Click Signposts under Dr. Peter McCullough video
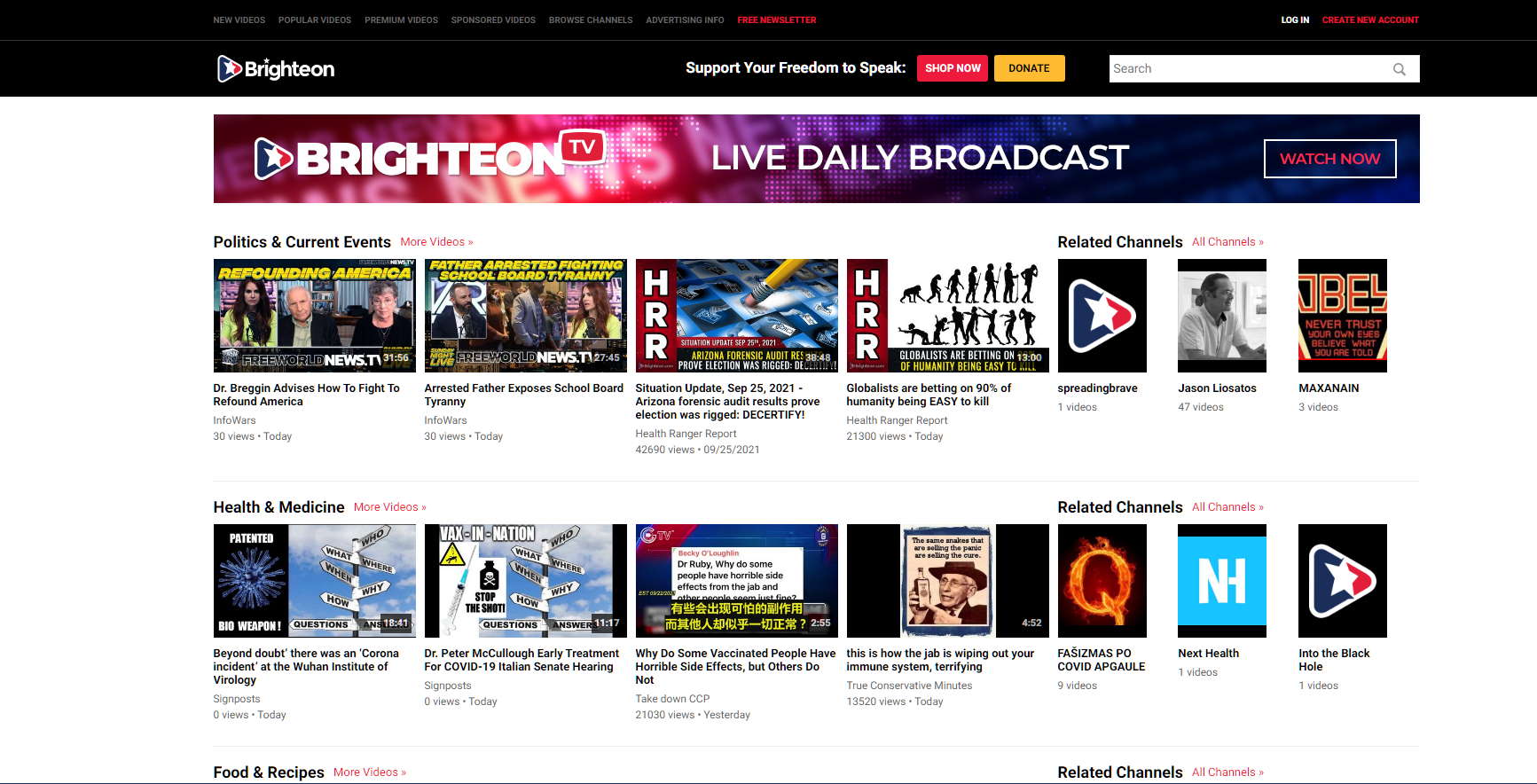This screenshot has width=1537, height=784. click(x=448, y=686)
